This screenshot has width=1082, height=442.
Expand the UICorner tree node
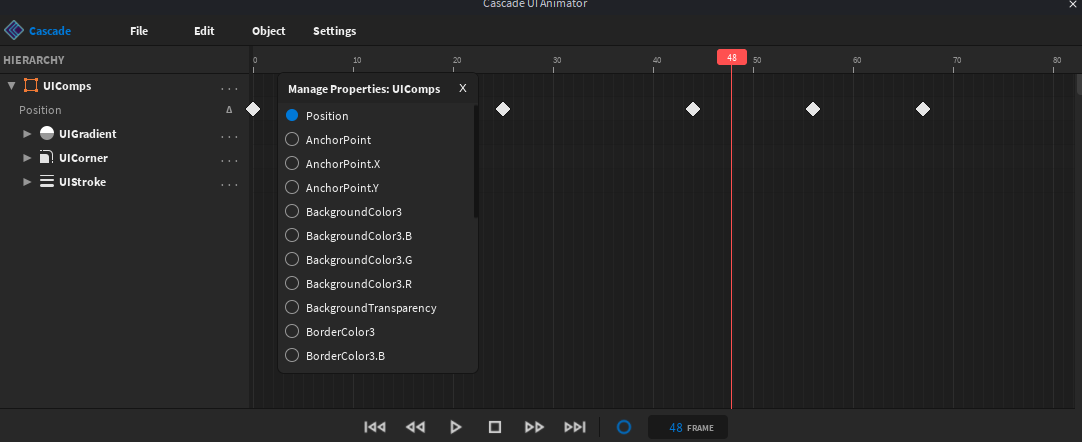click(27, 158)
